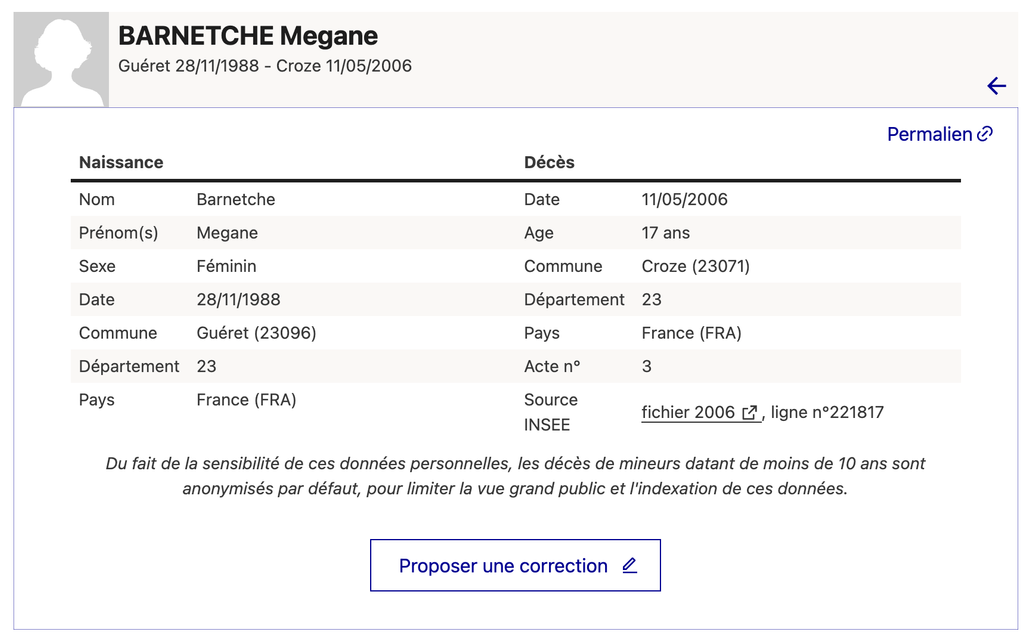Click the external link icon beside fichier 2006

(x=750, y=413)
